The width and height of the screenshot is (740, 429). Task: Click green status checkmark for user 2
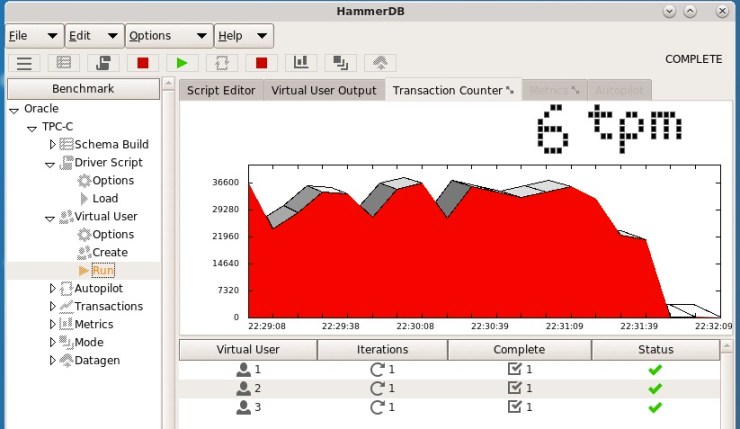tap(655, 388)
